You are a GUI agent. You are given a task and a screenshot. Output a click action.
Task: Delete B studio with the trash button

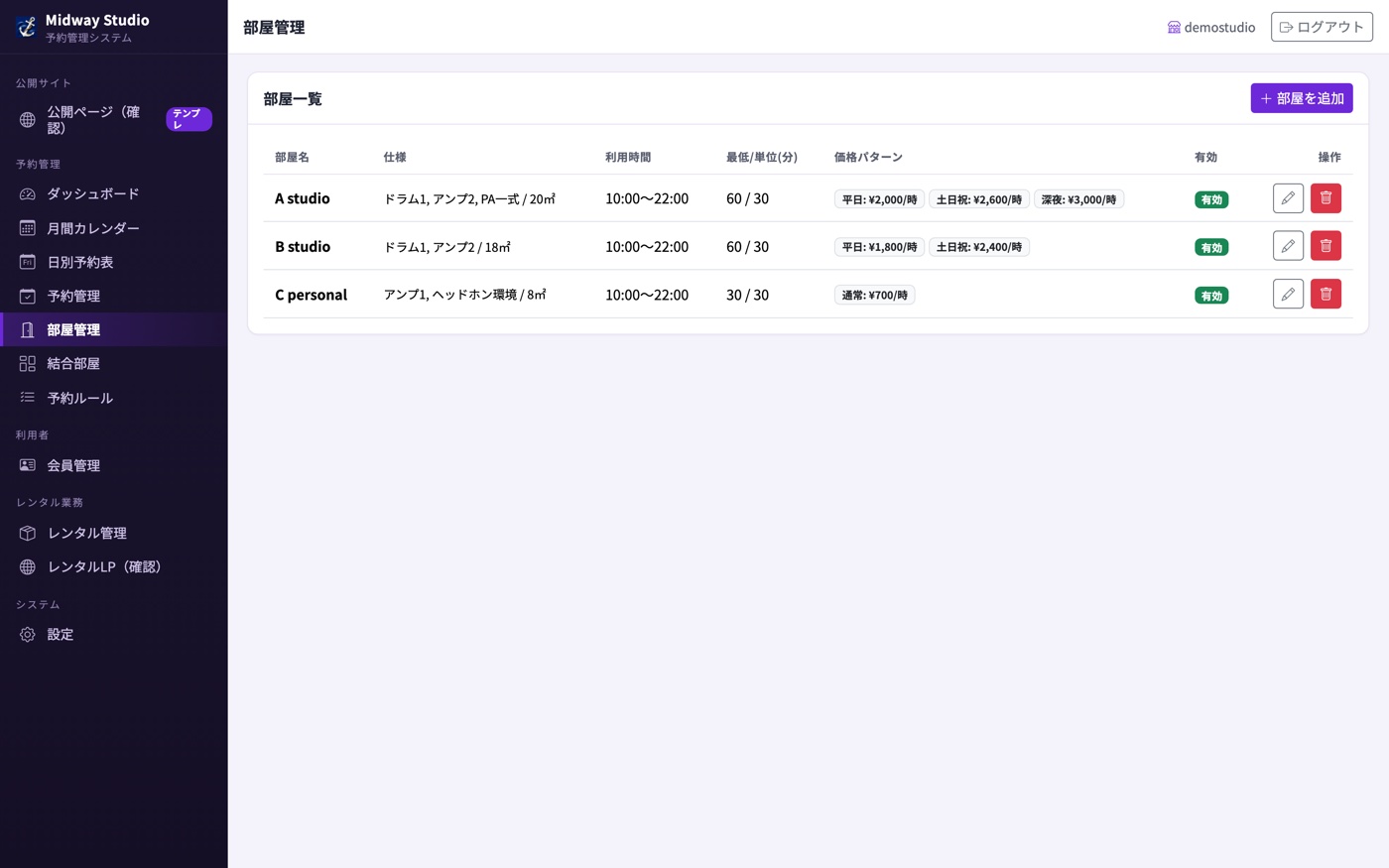pos(1326,246)
